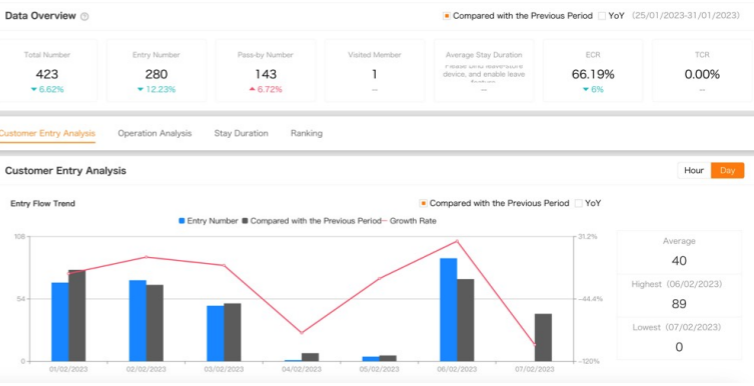Image resolution: width=754 pixels, height=386 pixels.
Task: Toggle the blue Entry Number legend marker
Action: click(182, 221)
